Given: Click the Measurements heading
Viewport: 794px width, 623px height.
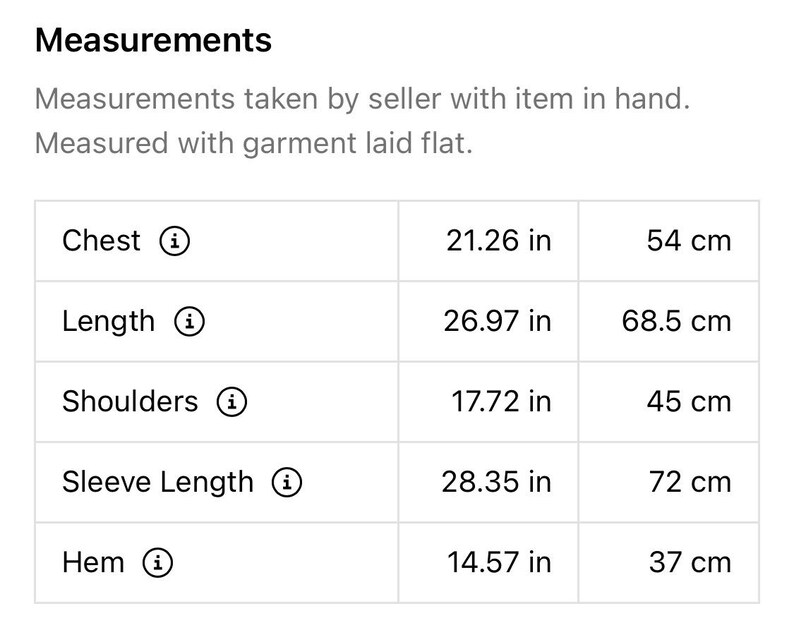Looking at the screenshot, I should pyautogui.click(x=153, y=40).
